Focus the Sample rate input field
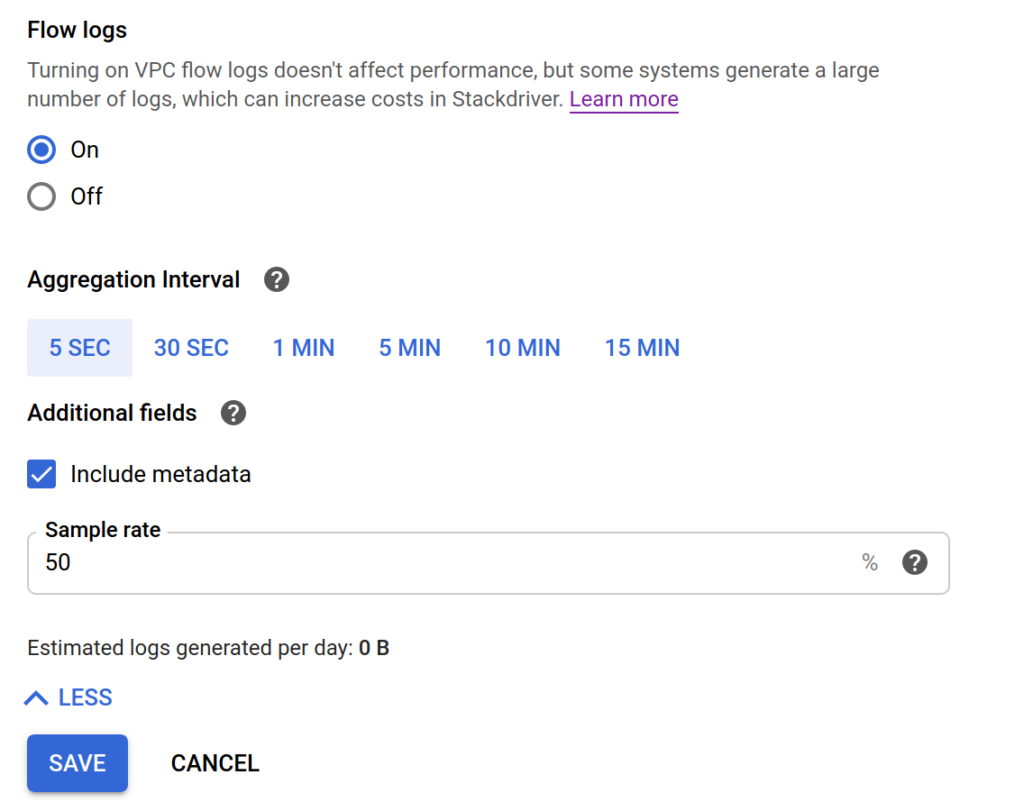 click(x=488, y=563)
